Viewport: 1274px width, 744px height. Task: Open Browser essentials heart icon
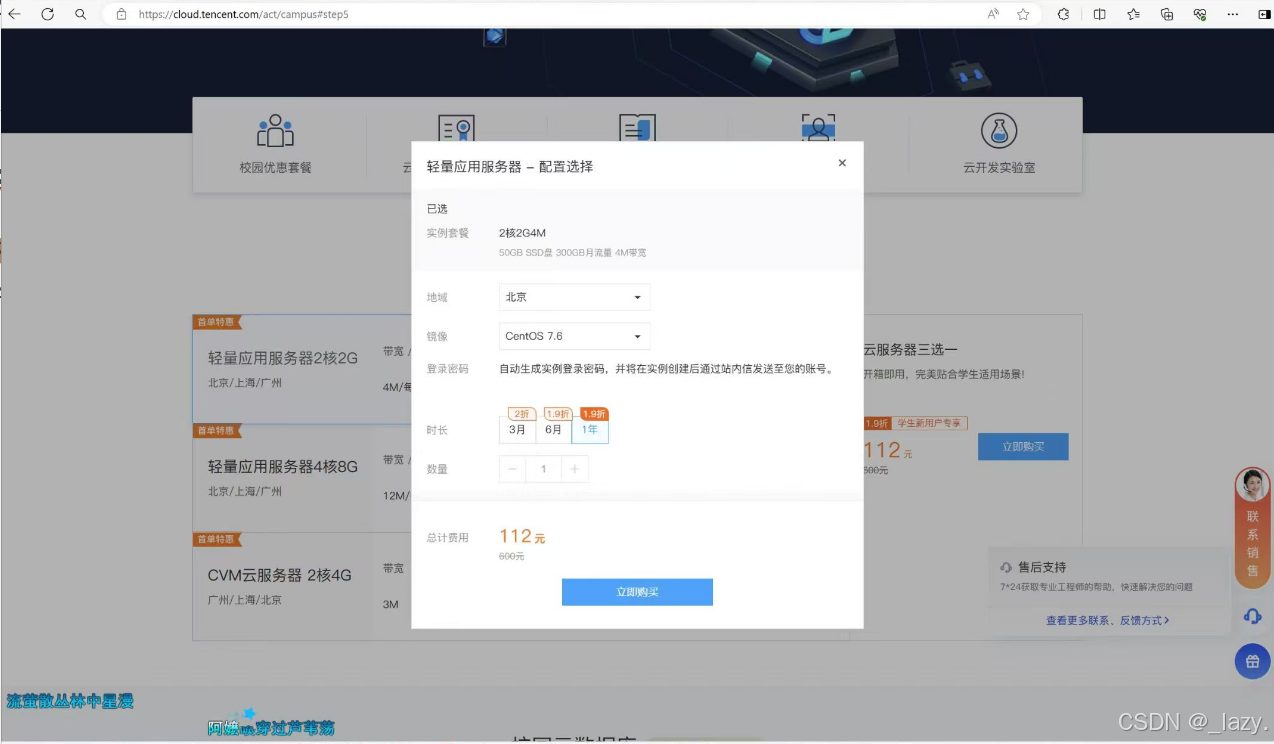pos(1200,15)
